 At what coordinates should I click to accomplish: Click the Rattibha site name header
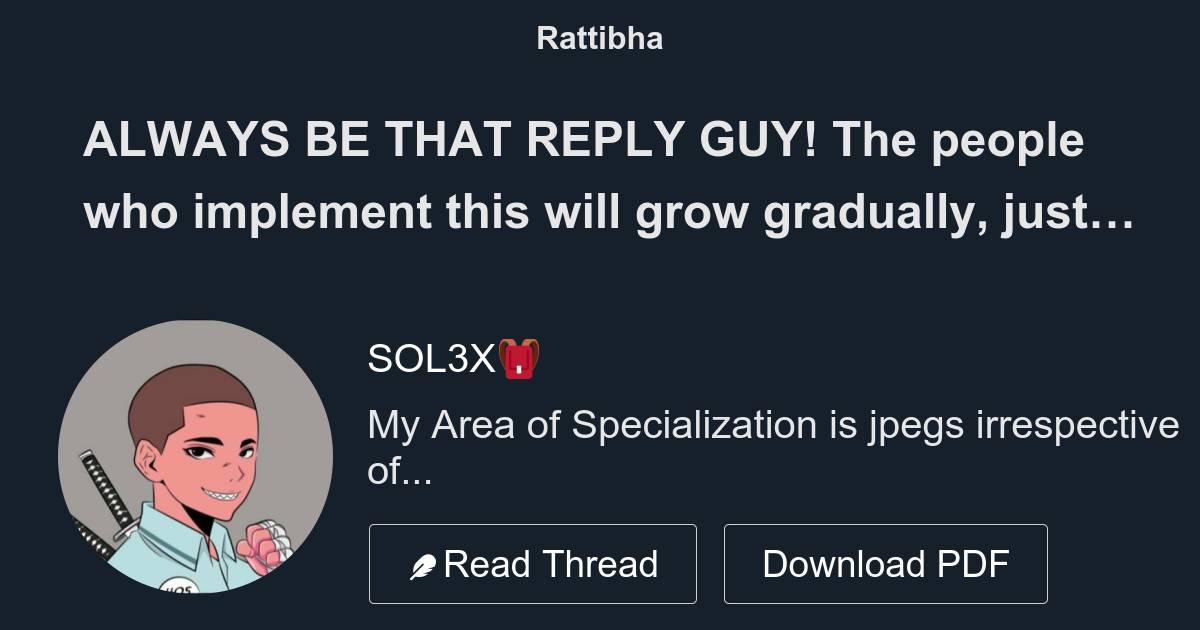point(600,38)
